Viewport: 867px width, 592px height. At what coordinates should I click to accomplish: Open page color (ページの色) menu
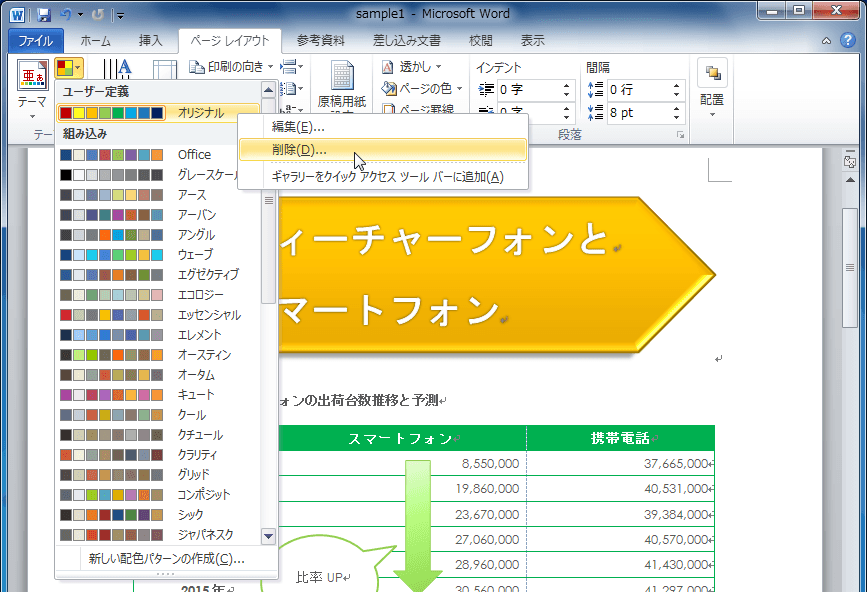(421, 88)
